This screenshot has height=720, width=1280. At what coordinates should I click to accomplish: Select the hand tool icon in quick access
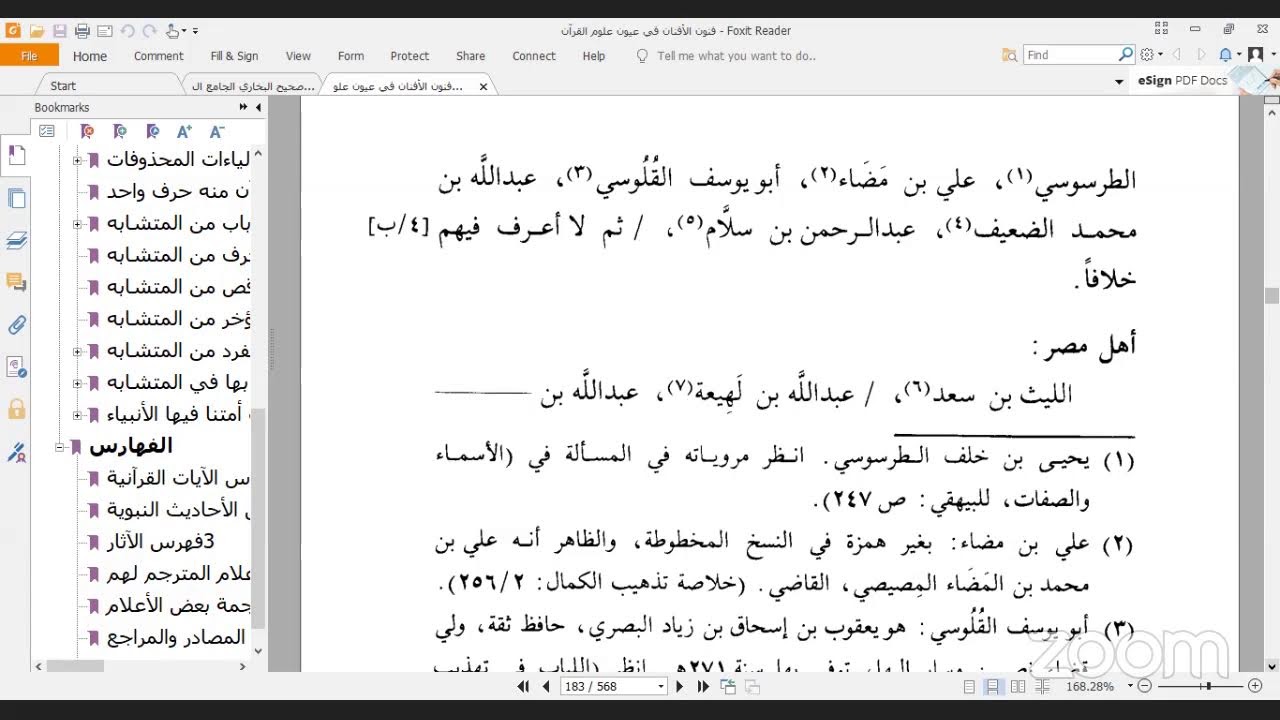pyautogui.click(x=173, y=31)
